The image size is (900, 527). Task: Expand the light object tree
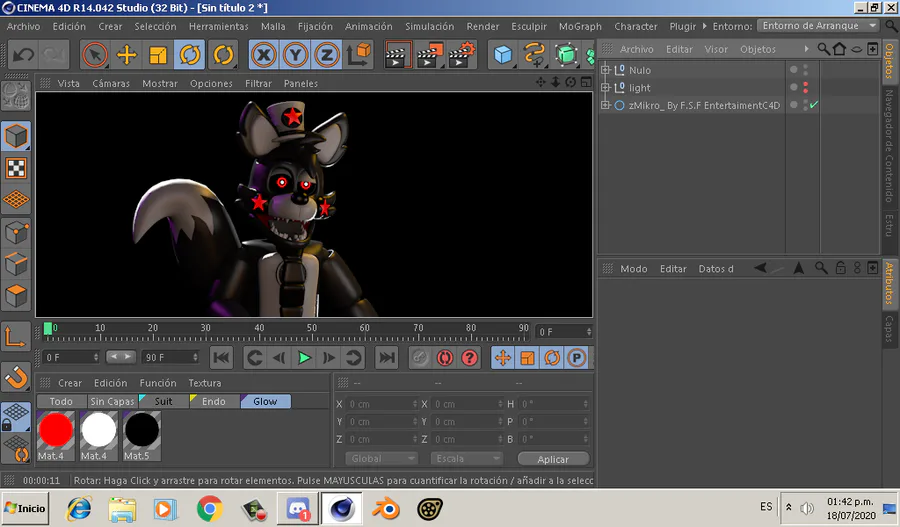click(605, 87)
